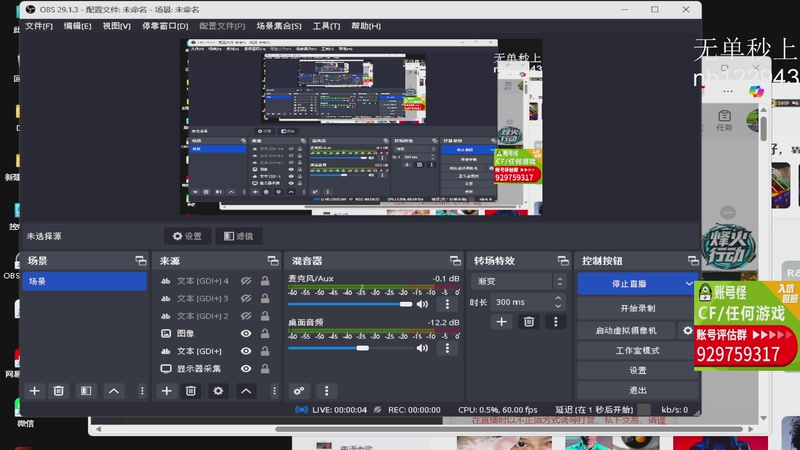Show hidden source 文本 (GDI+) 4
The height and width of the screenshot is (450, 800).
tap(246, 281)
